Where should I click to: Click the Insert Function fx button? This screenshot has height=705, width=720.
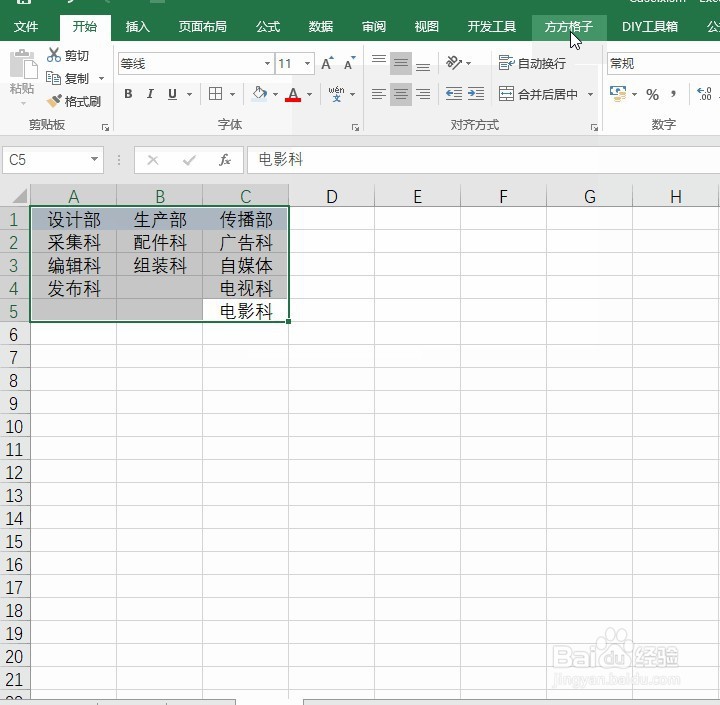(x=225, y=160)
